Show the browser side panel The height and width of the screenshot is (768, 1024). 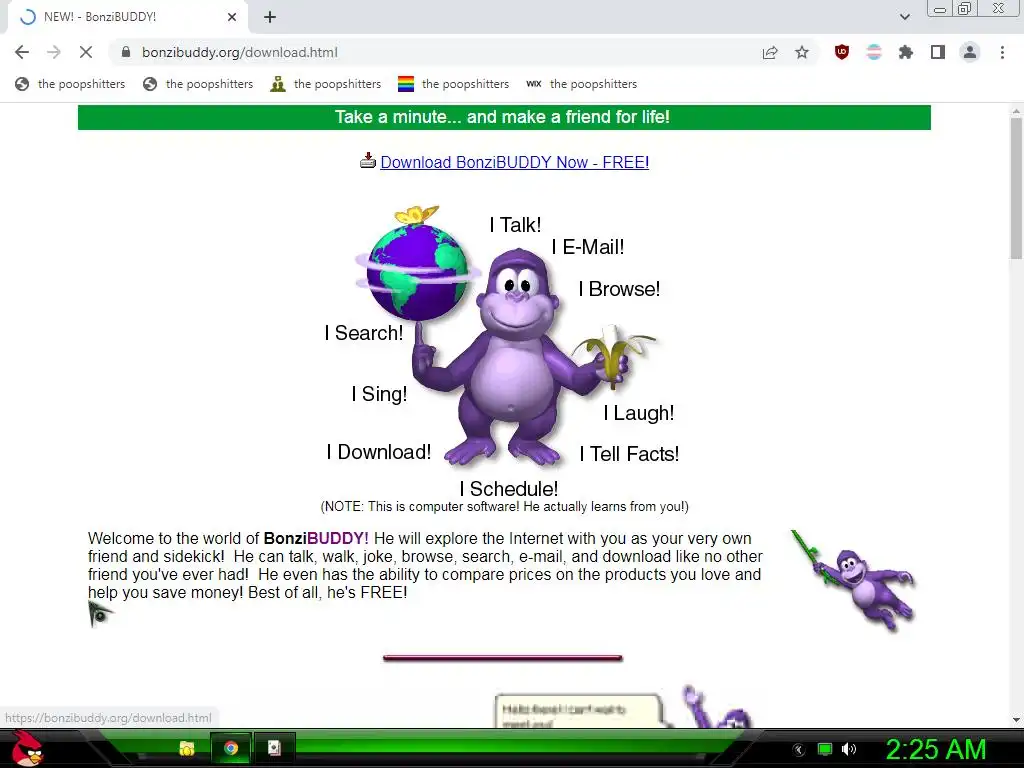tap(938, 52)
